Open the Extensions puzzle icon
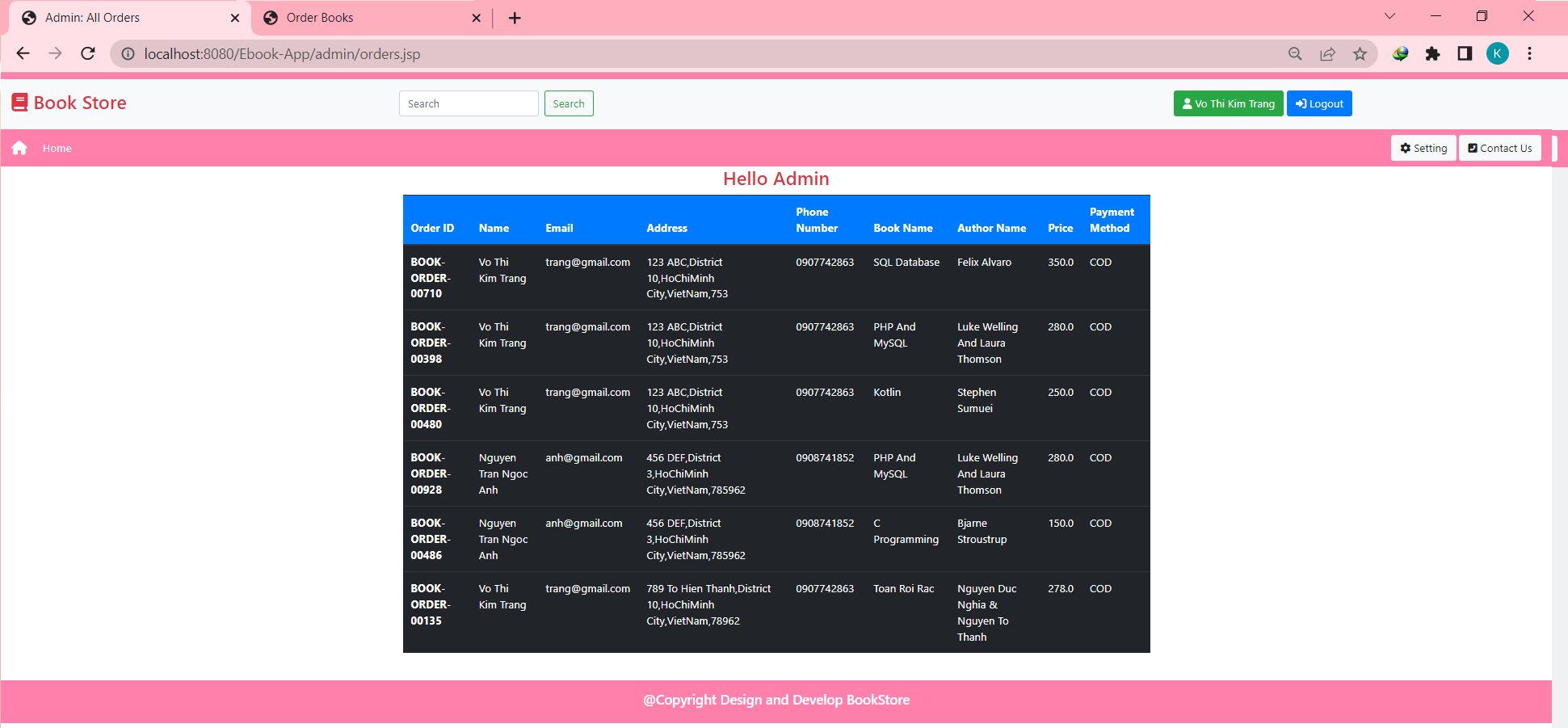The width and height of the screenshot is (1568, 728). tap(1432, 54)
